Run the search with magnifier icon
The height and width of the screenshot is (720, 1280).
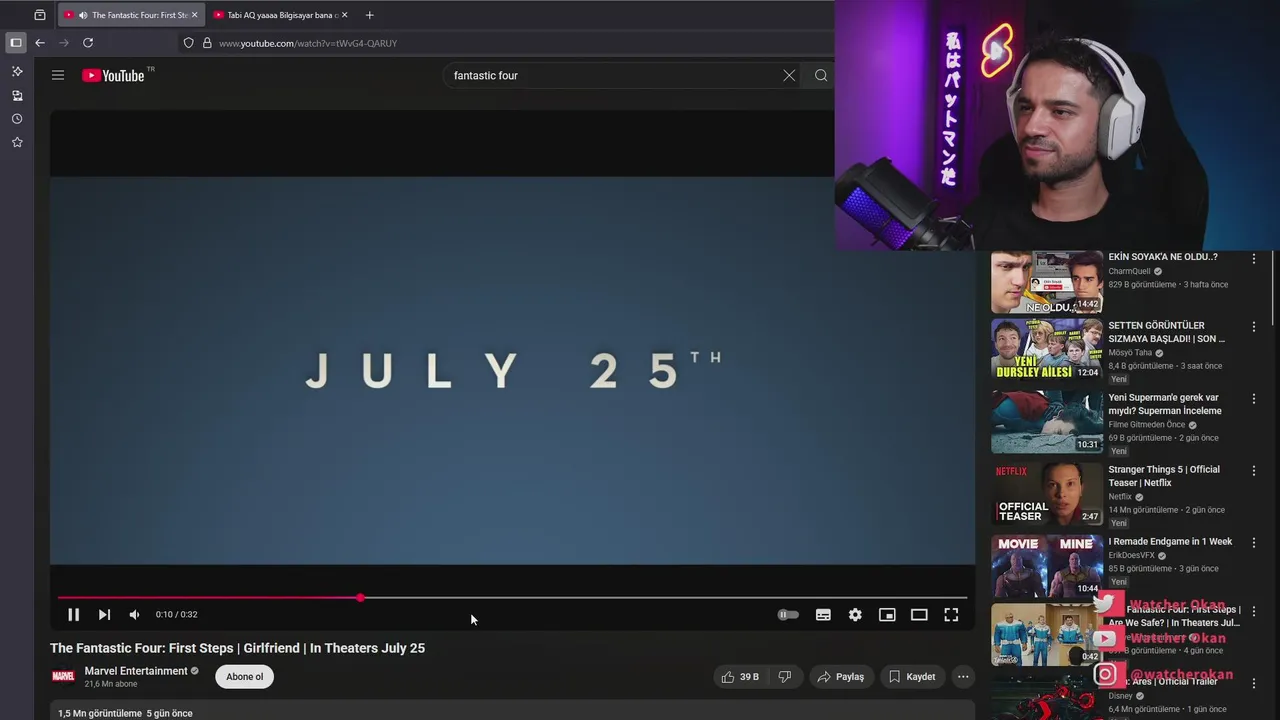pos(821,75)
